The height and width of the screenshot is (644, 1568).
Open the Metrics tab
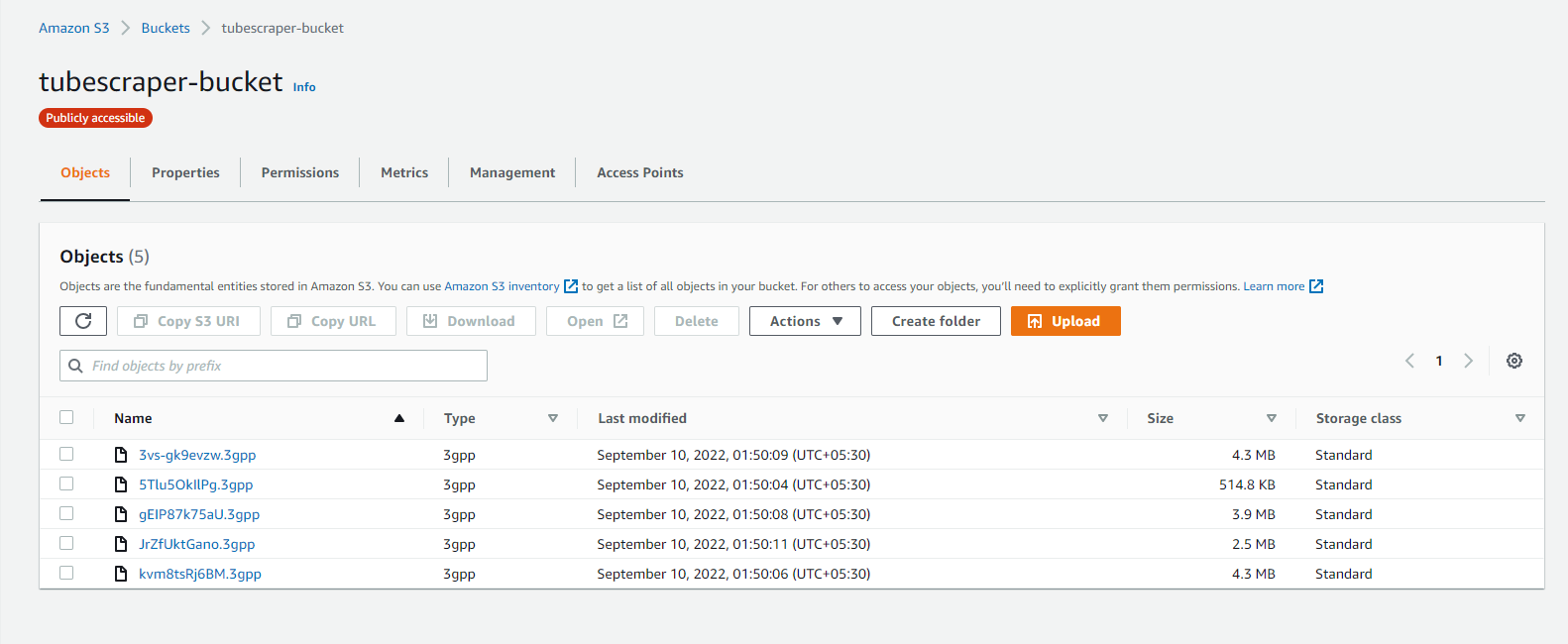[x=404, y=172]
